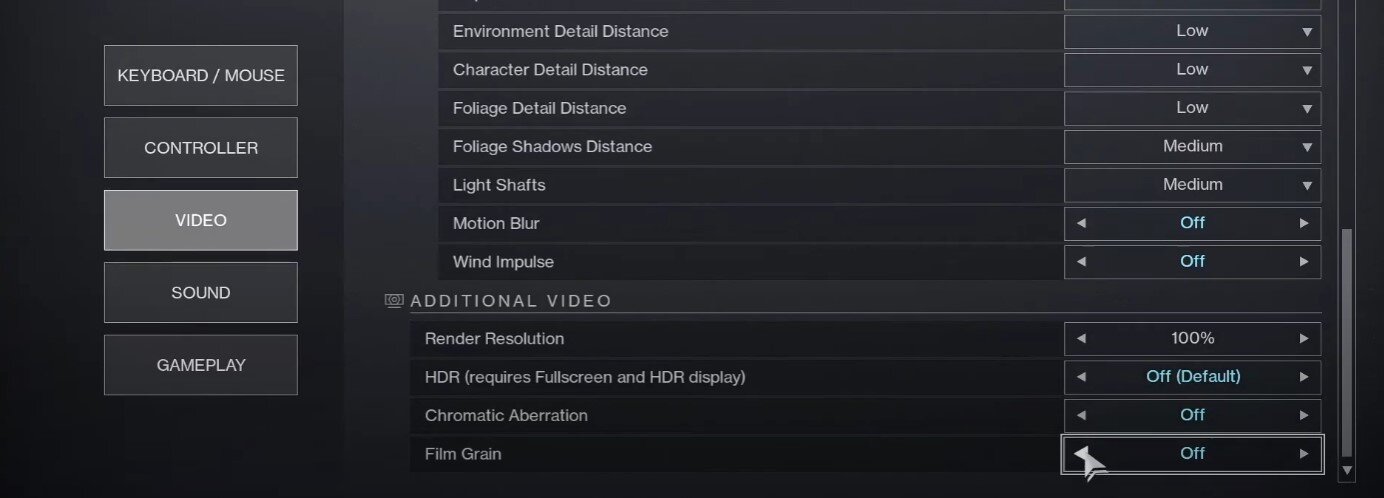Open Light Shafts quality dropdown
This screenshot has height=498, width=1384.
point(1192,185)
